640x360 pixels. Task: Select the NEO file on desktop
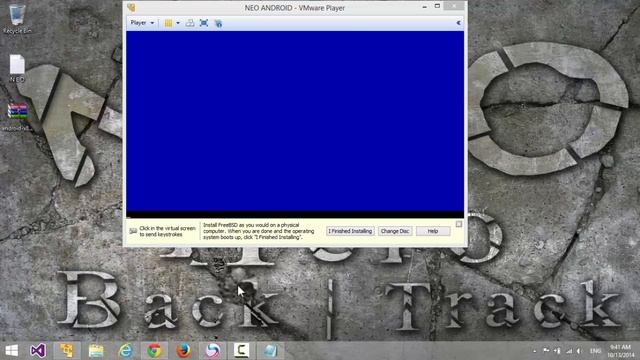click(x=17, y=68)
